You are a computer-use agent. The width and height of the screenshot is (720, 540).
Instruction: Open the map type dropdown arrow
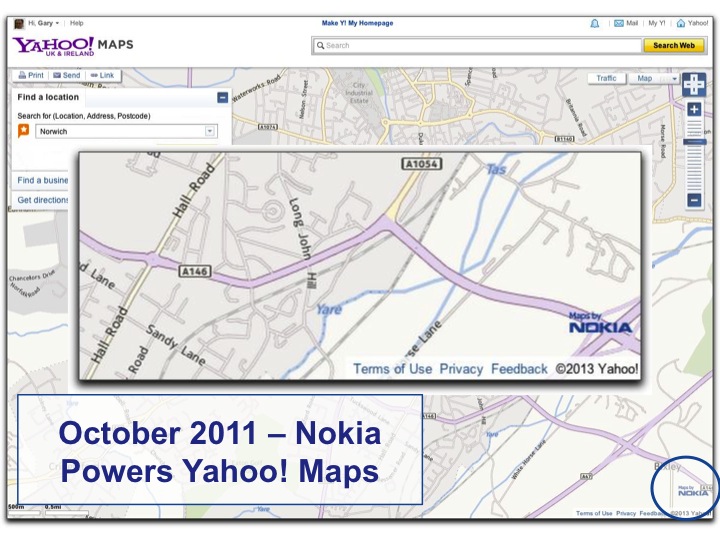674,79
